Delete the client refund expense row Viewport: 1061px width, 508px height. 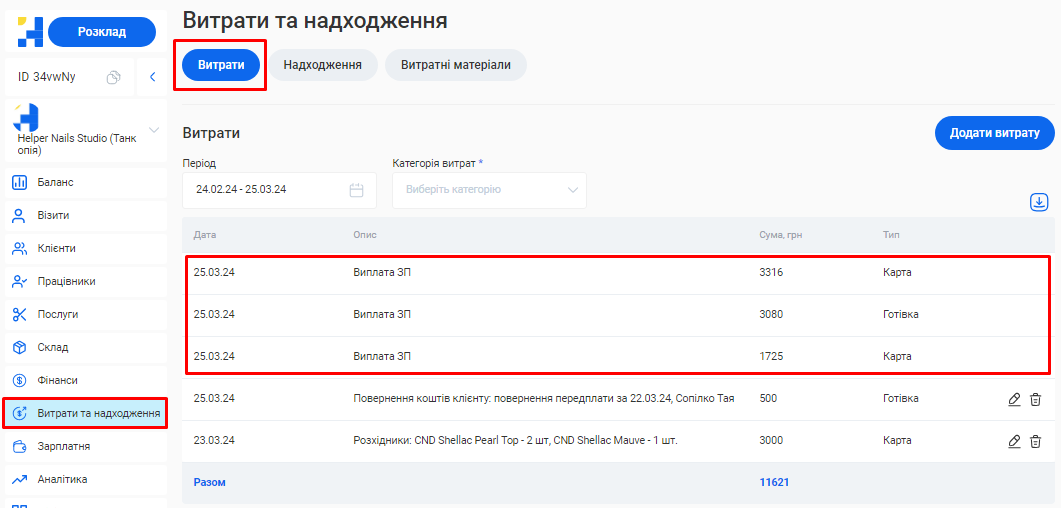(x=1036, y=399)
